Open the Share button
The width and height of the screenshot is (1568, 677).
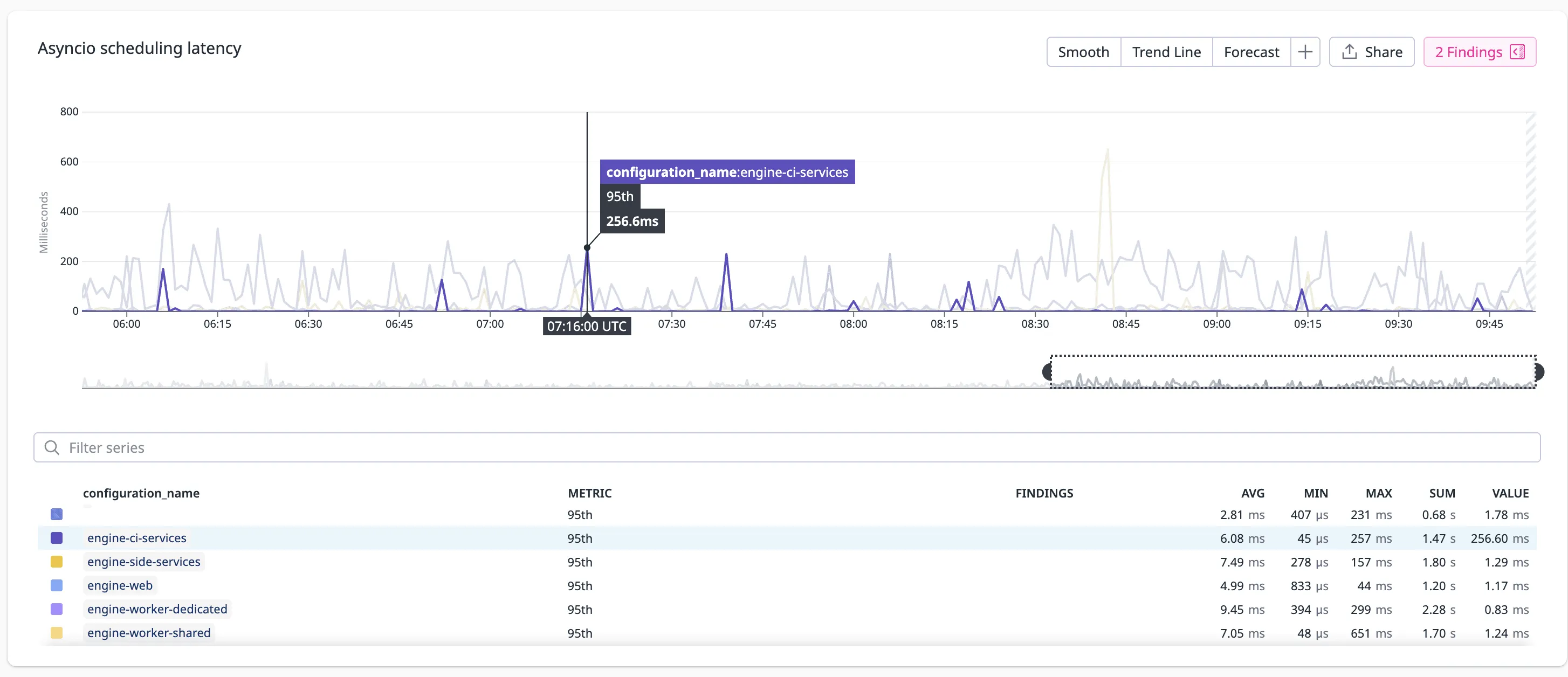pos(1371,52)
